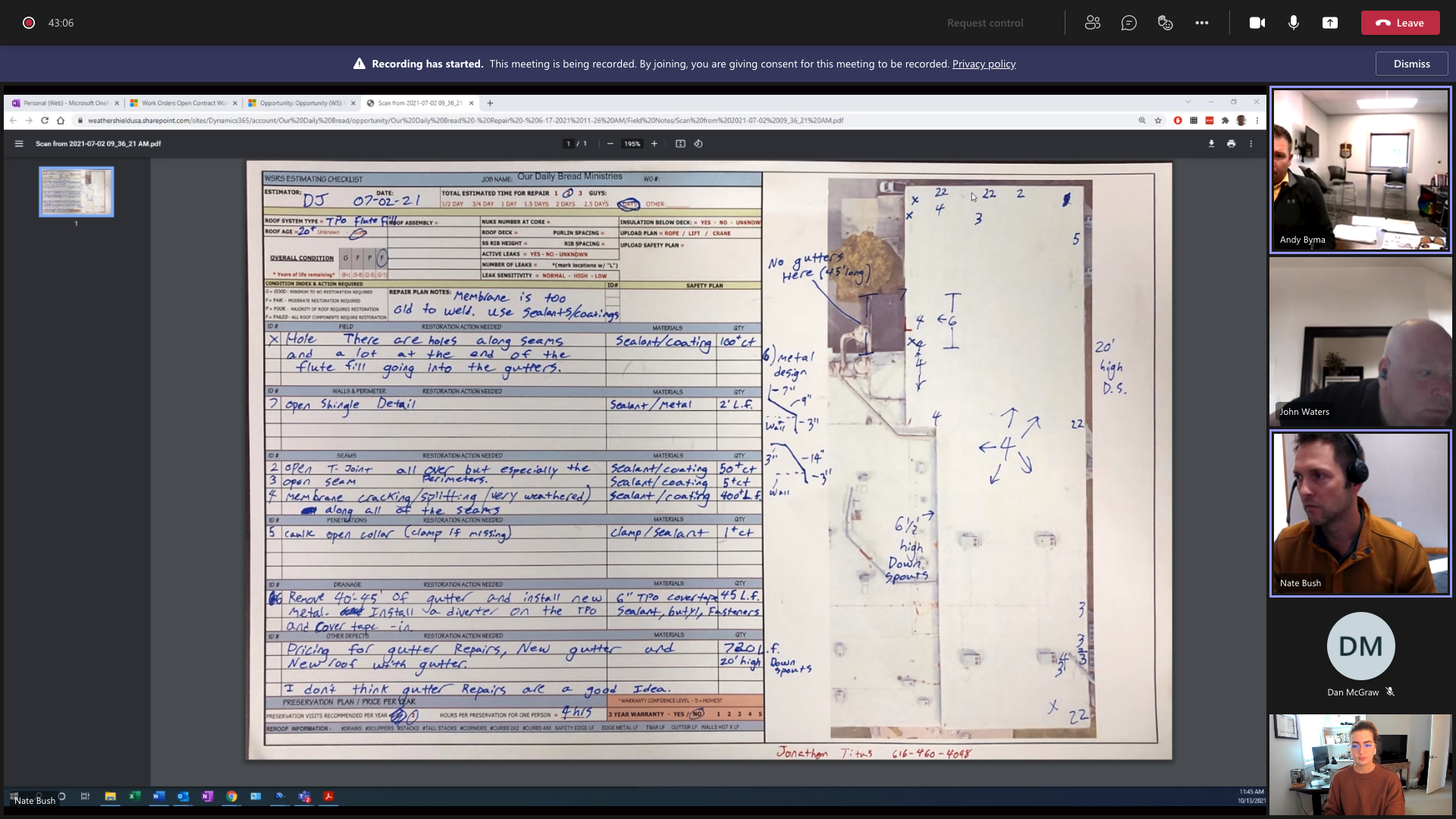
Task: Click the PDF download icon
Action: 1211,143
